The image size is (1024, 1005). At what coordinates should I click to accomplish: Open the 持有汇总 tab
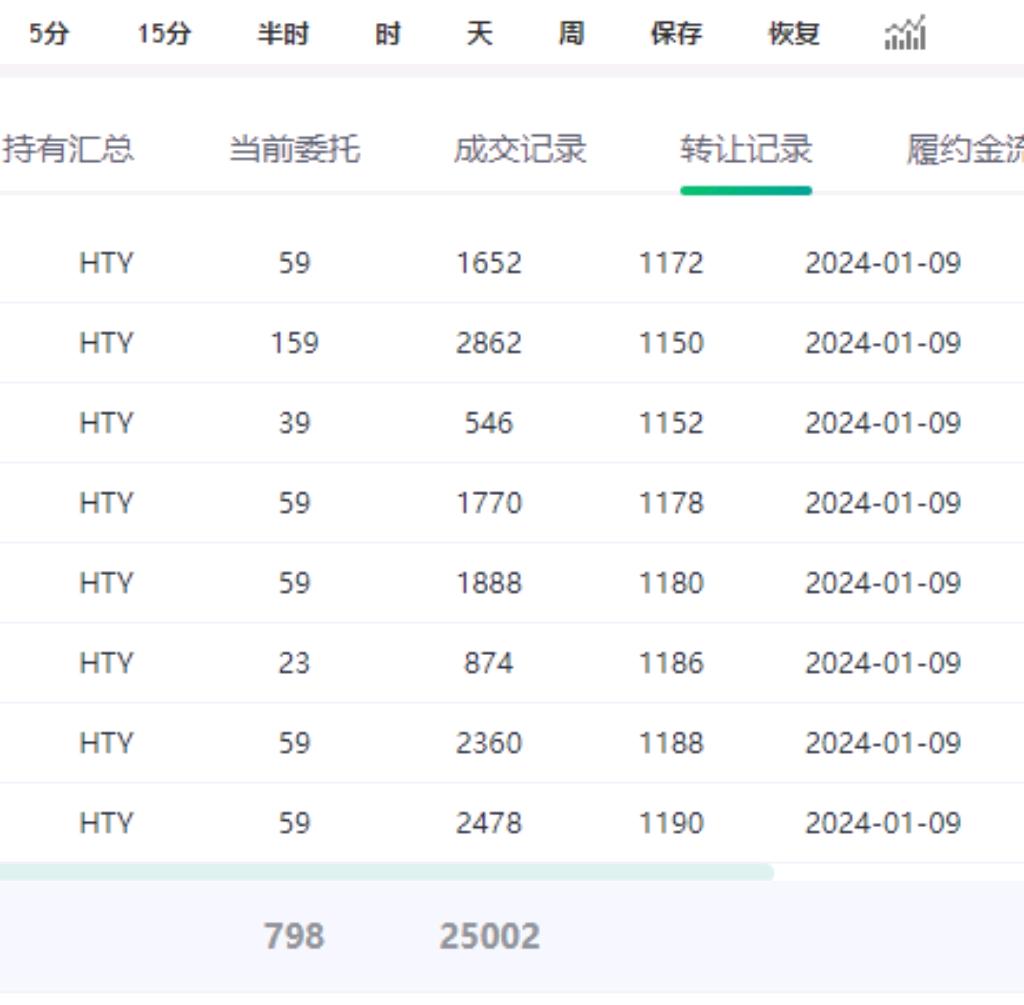tap(68, 150)
